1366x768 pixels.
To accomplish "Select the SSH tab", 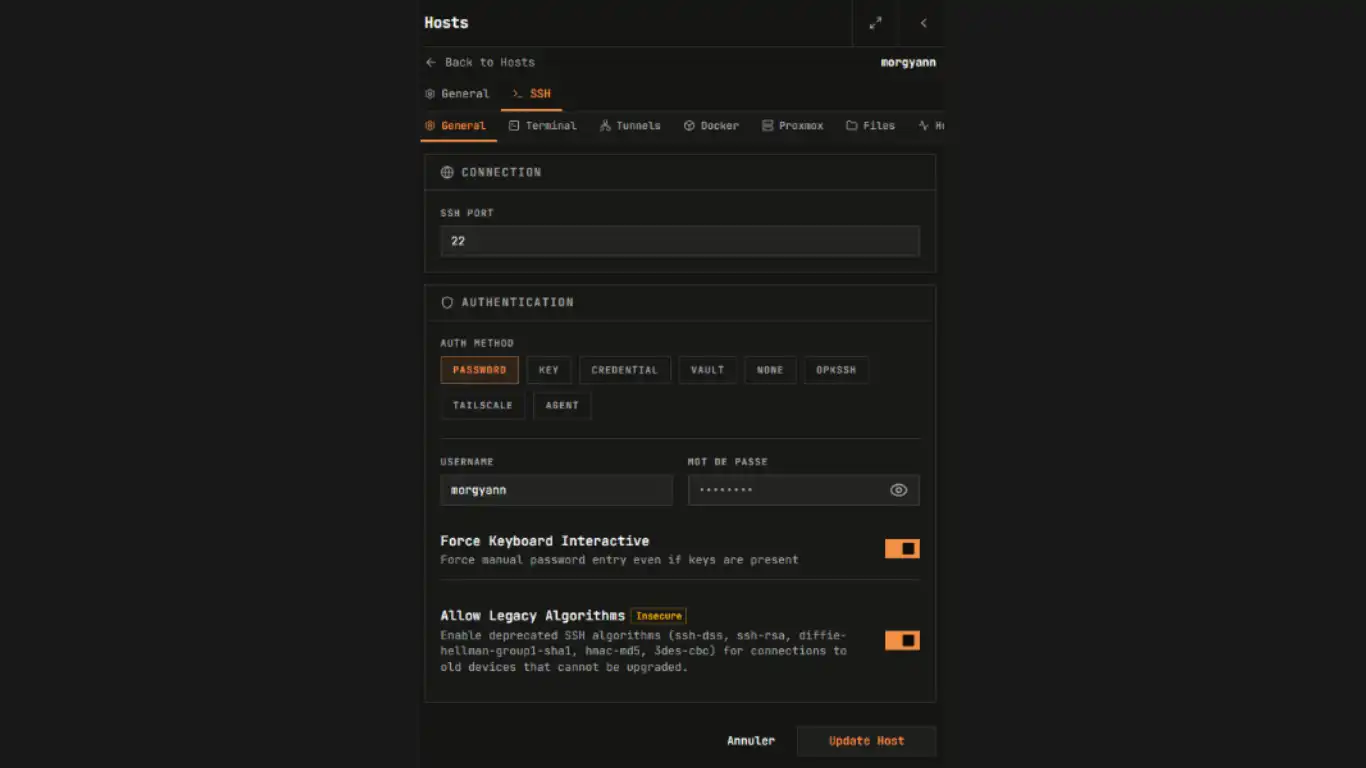I will (x=531, y=93).
